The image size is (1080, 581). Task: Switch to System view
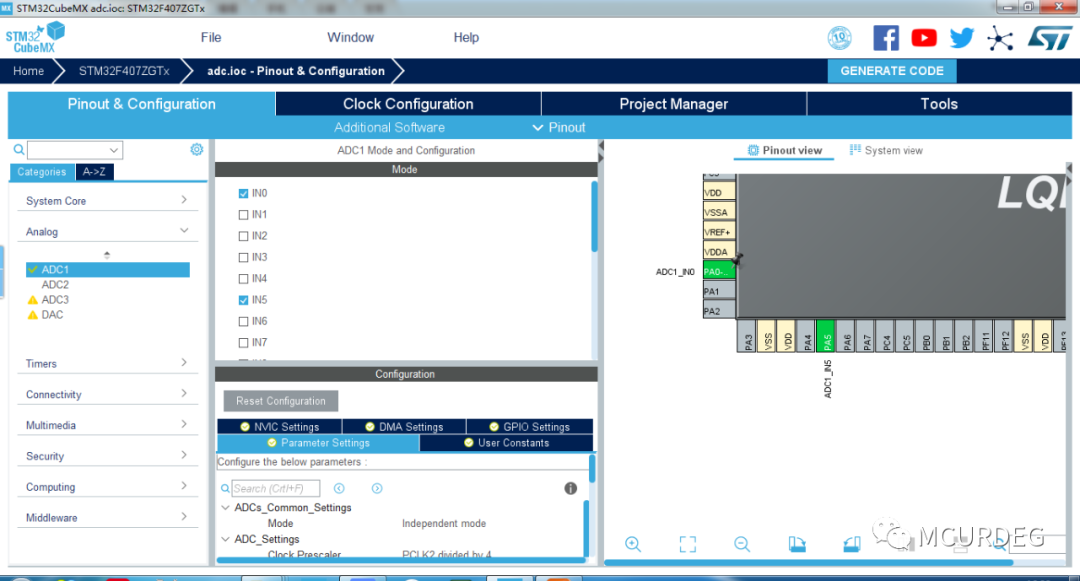886,150
